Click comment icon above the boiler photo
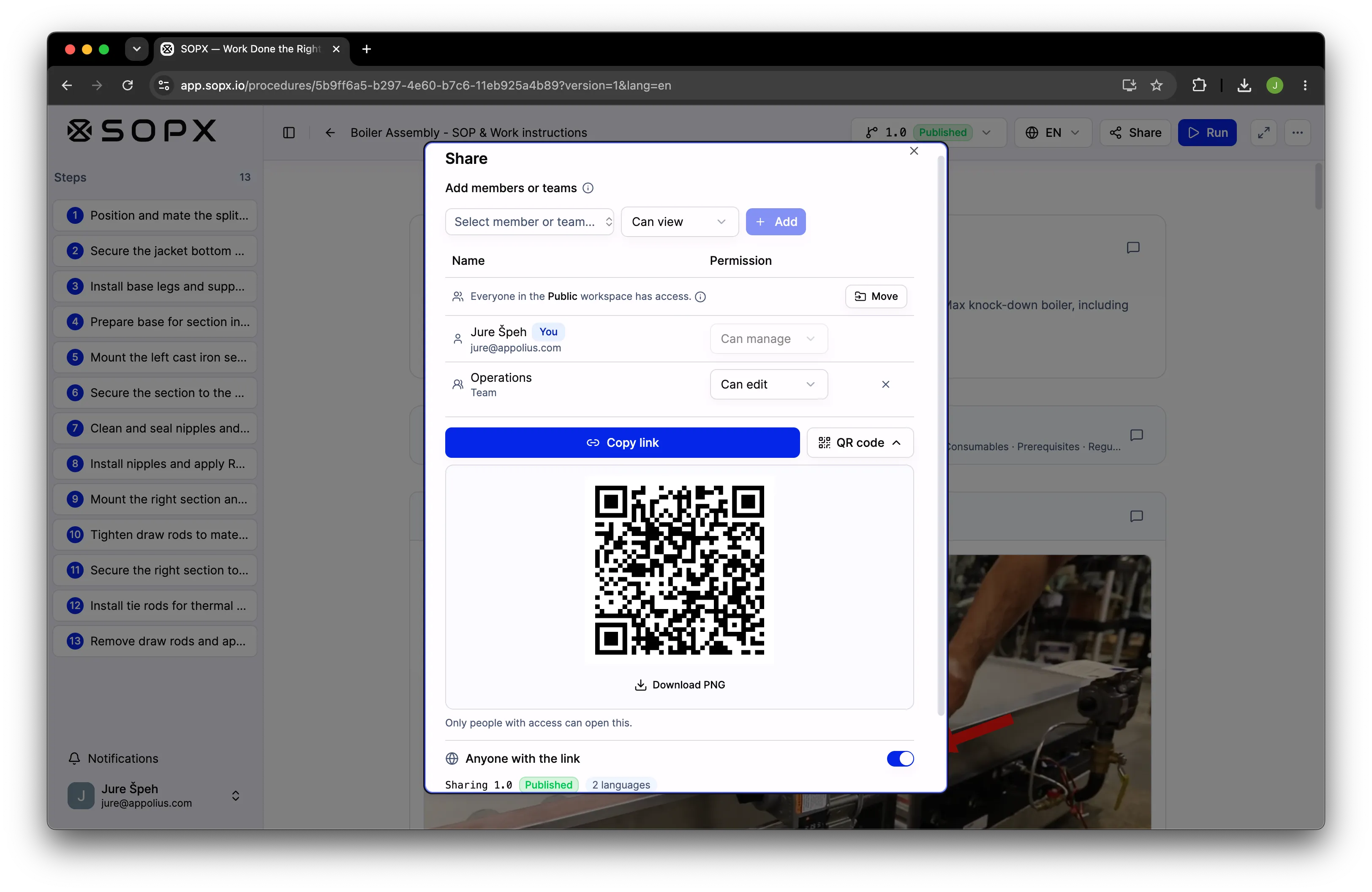 [1136, 516]
